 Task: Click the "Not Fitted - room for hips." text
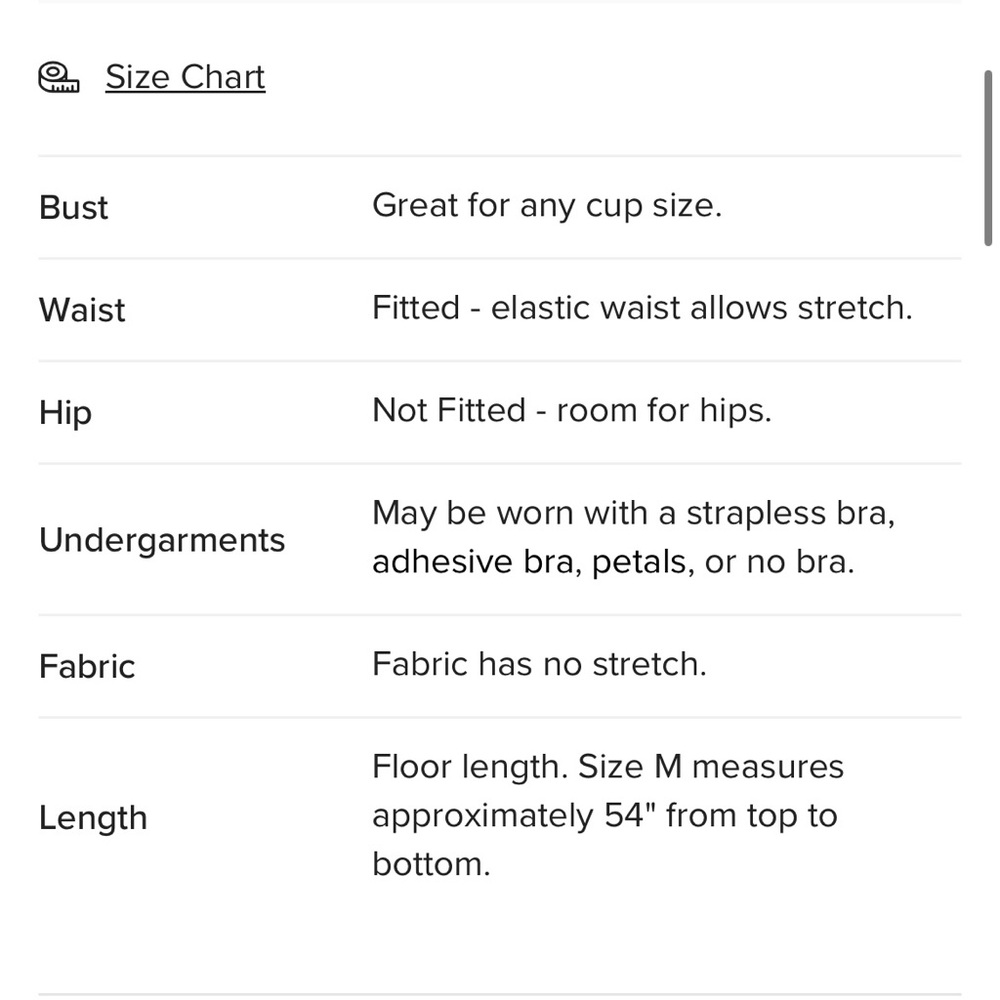point(571,410)
